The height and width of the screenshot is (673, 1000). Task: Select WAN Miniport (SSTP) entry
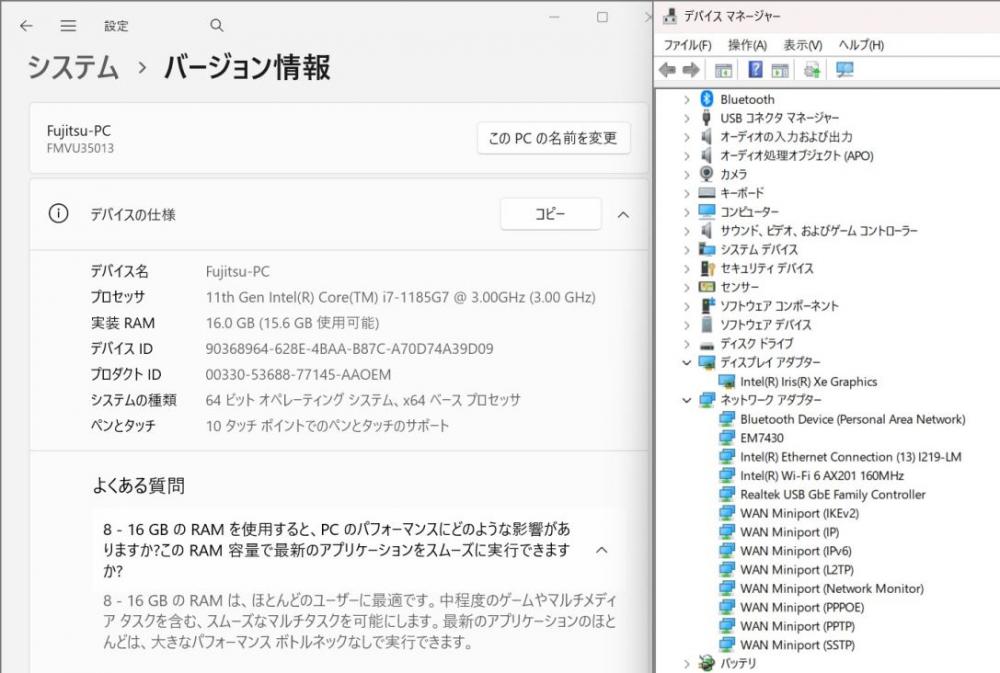coord(797,645)
